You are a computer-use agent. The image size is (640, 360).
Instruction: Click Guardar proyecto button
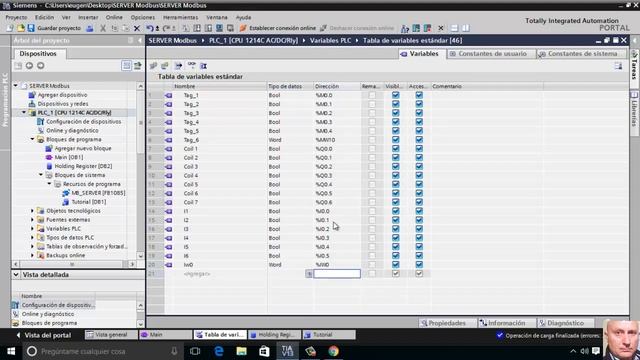(x=54, y=28)
